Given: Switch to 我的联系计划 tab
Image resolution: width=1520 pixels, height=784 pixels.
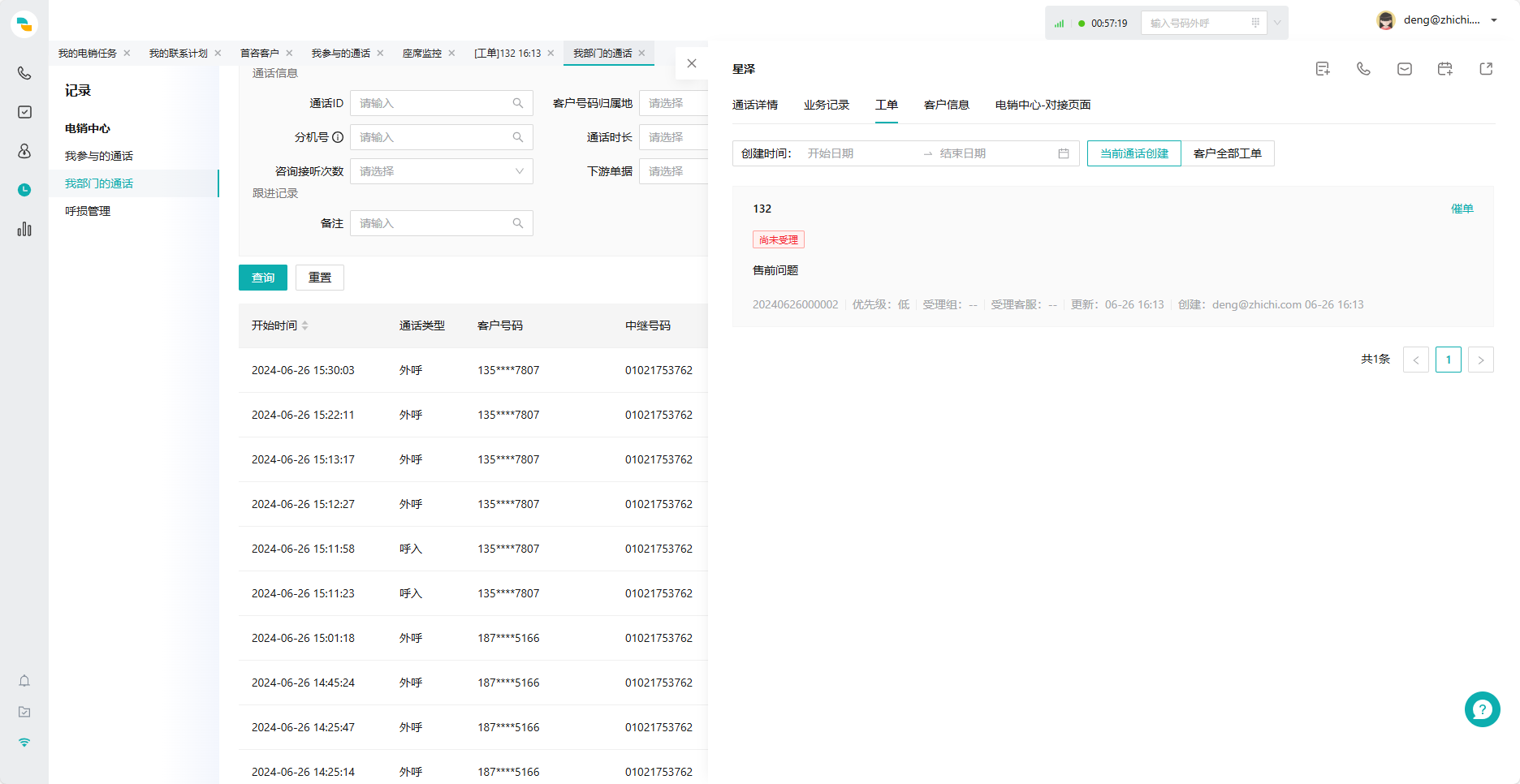Looking at the screenshot, I should (x=178, y=53).
